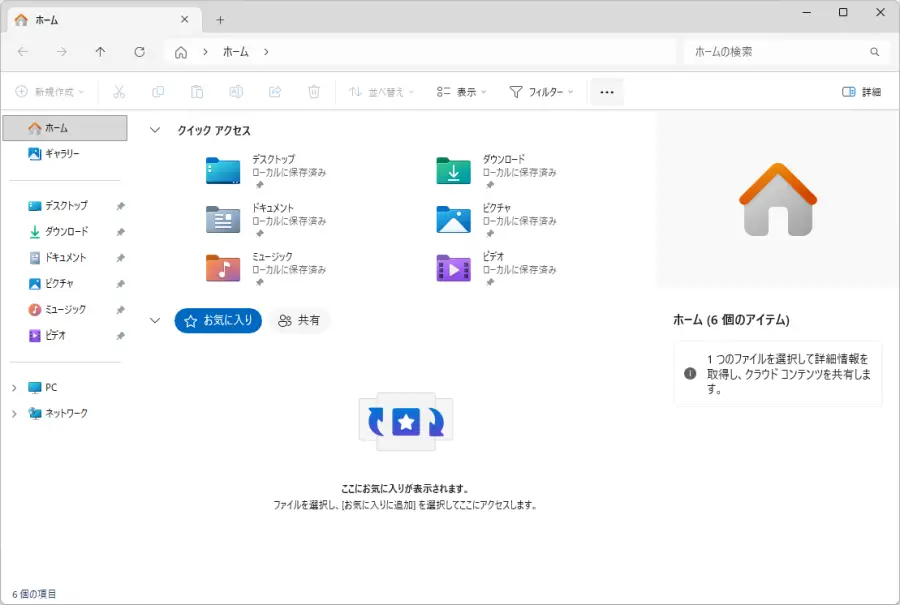Viewport: 900px width, 605px height.
Task: Select デスクトップ in the navigation pane
Action: click(x=65, y=205)
